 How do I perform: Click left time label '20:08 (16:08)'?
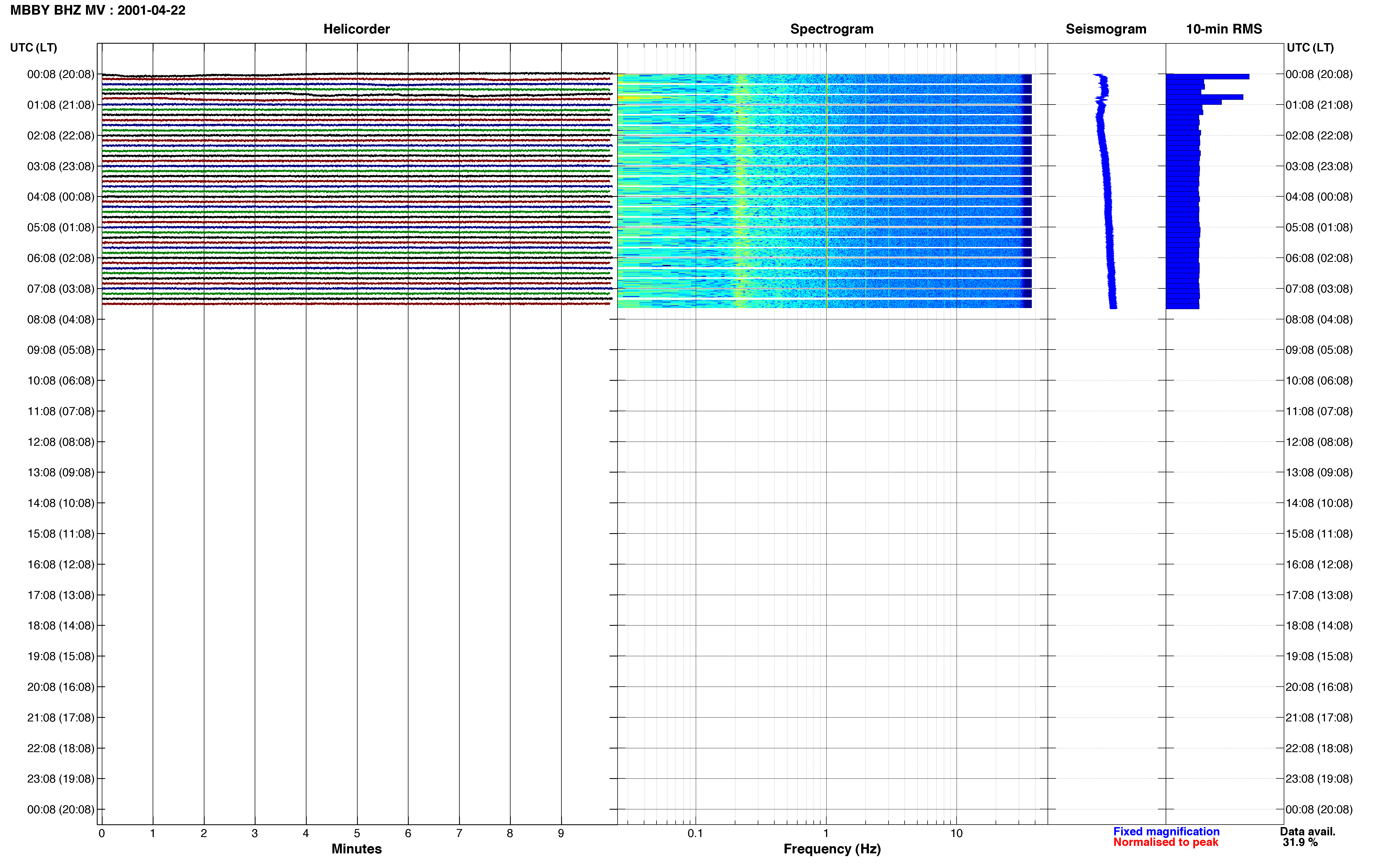click(x=60, y=687)
